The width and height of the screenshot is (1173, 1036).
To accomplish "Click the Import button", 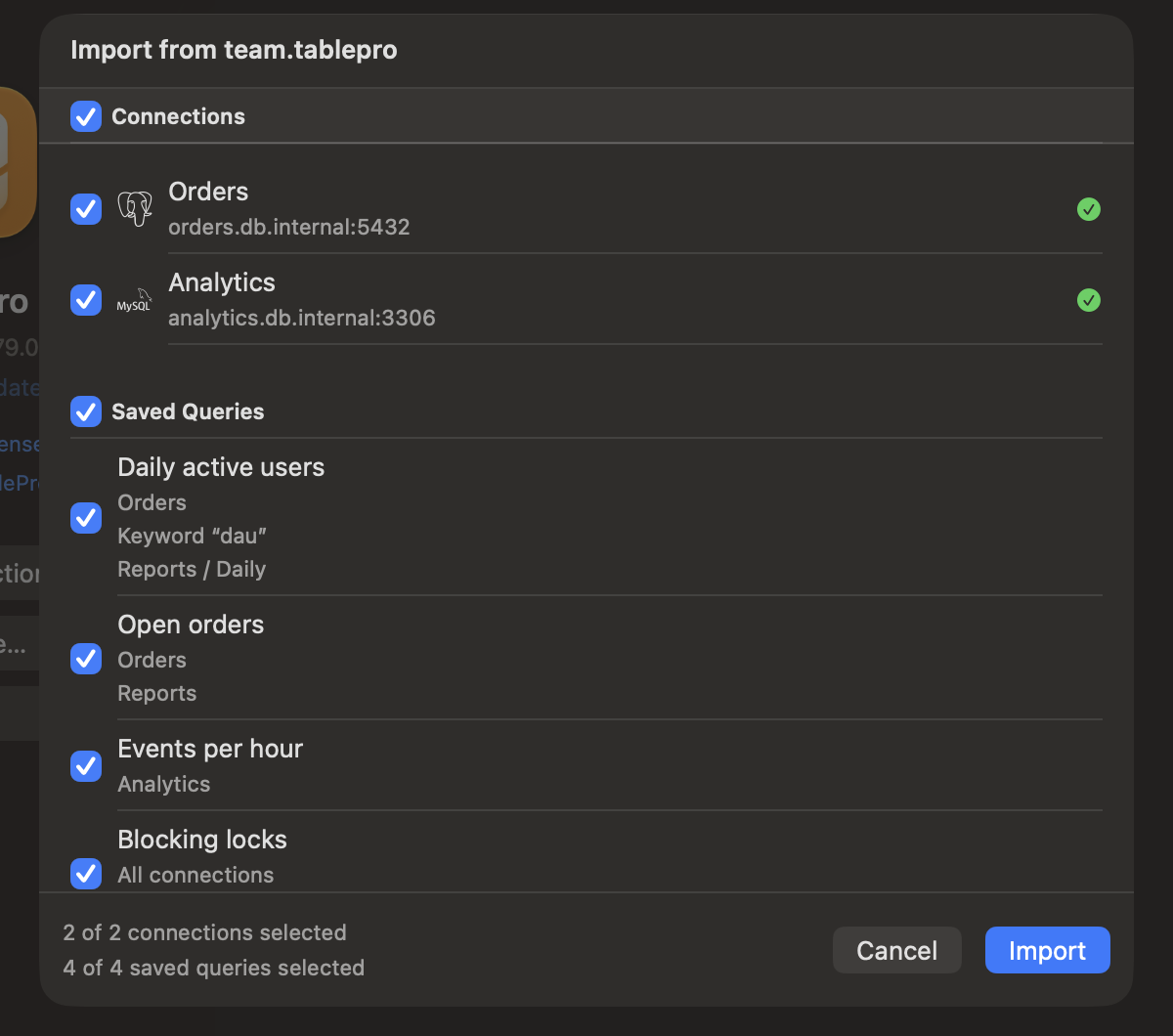I will (x=1047, y=950).
